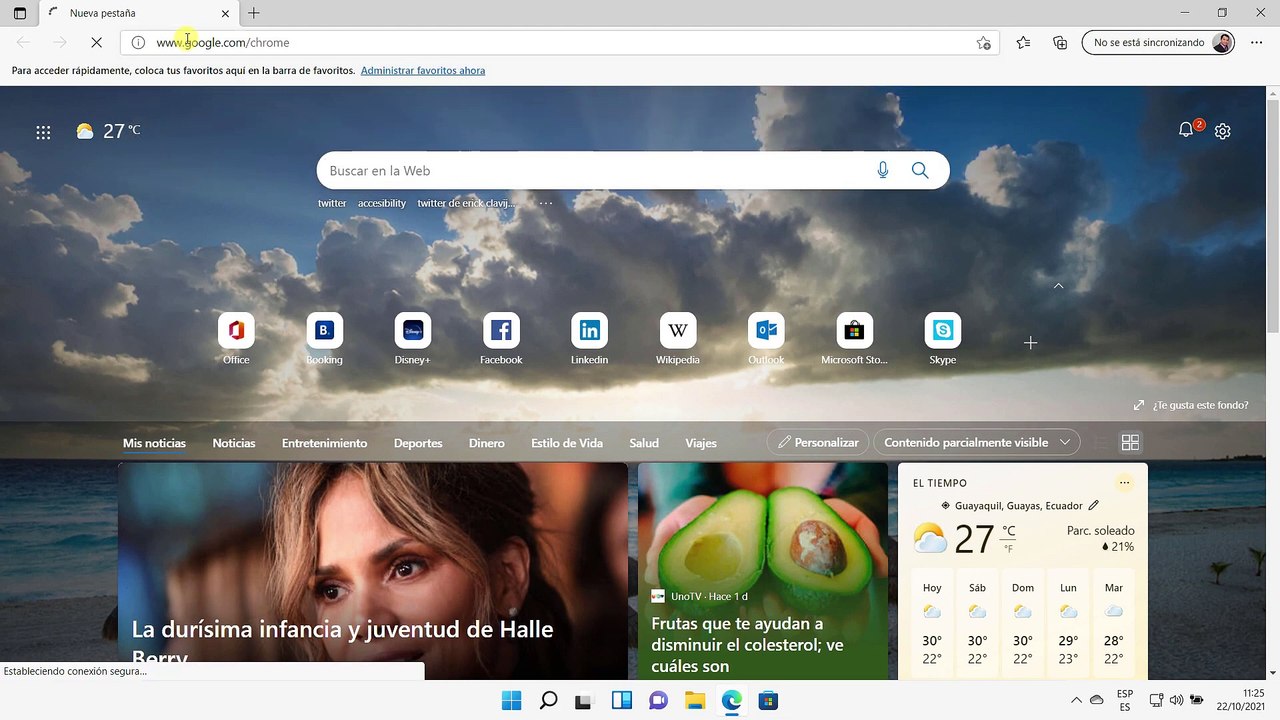Open the tab actions menu icon
Image resolution: width=1280 pixels, height=720 pixels.
coord(19,13)
